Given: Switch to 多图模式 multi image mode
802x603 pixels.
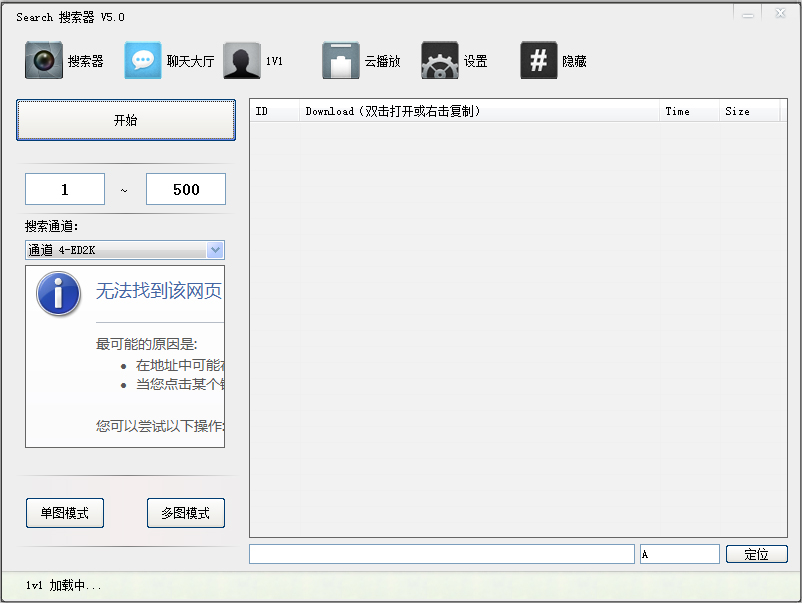Looking at the screenshot, I should [185, 513].
